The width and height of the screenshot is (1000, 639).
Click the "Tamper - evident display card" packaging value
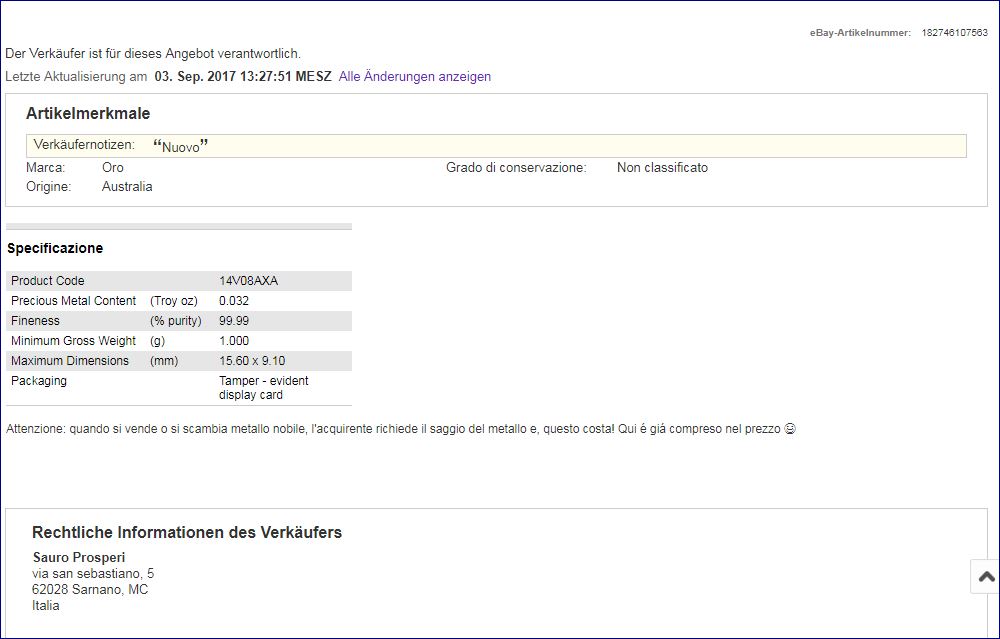tap(263, 388)
